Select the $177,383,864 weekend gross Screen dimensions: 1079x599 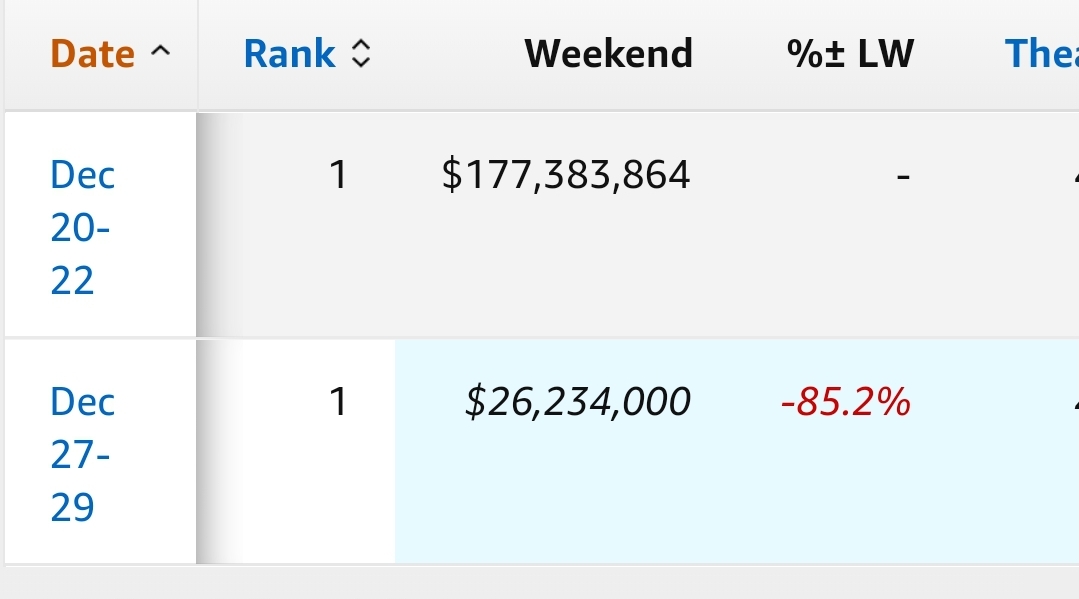(x=566, y=175)
